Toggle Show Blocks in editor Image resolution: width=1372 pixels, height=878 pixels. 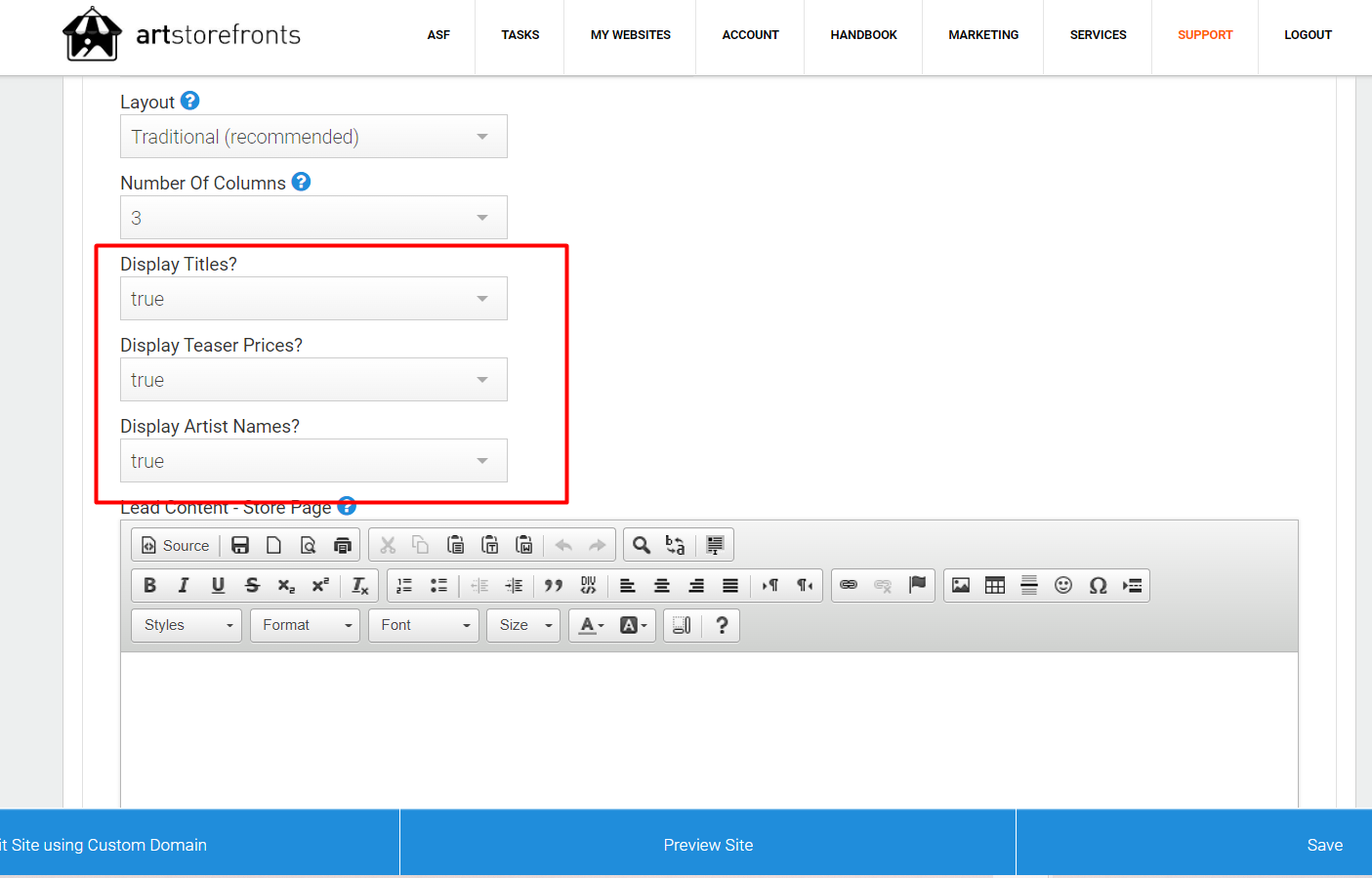(682, 625)
